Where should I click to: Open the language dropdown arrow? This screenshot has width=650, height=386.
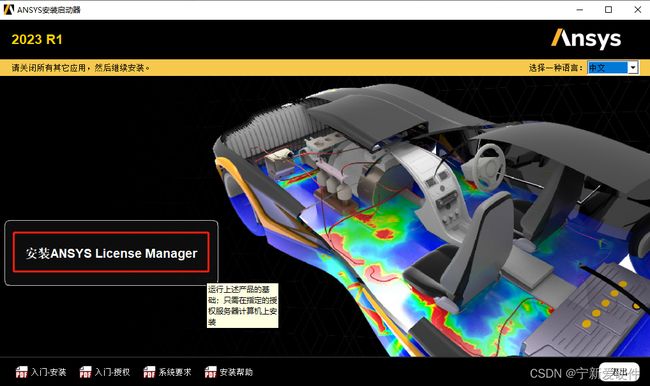[x=633, y=68]
